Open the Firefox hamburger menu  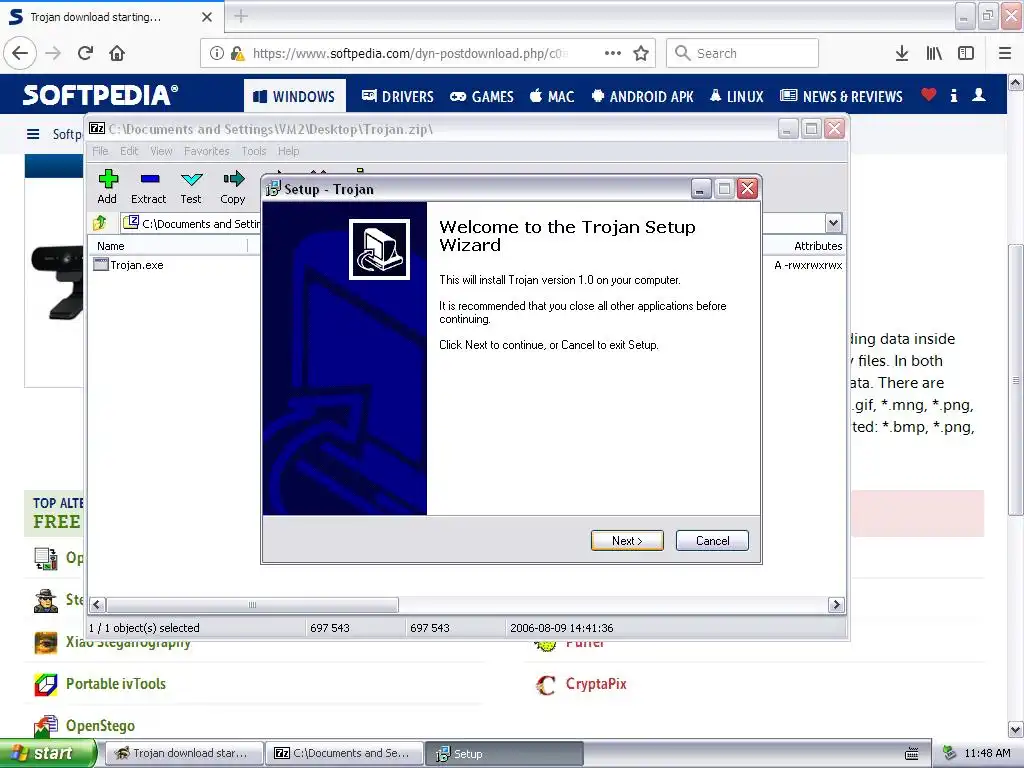click(x=1004, y=53)
